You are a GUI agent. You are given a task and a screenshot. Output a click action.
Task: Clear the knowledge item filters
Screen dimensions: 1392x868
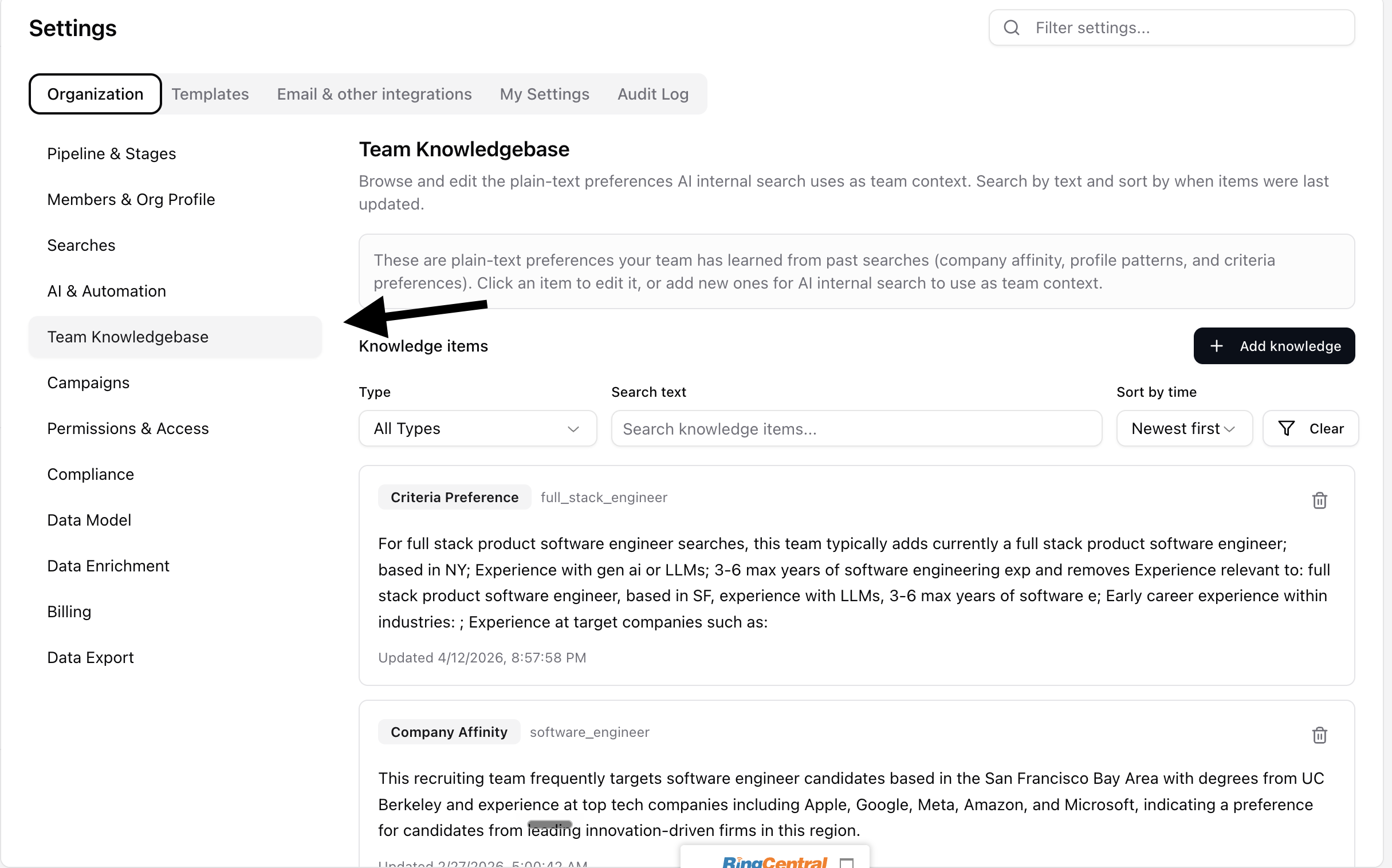click(1311, 428)
